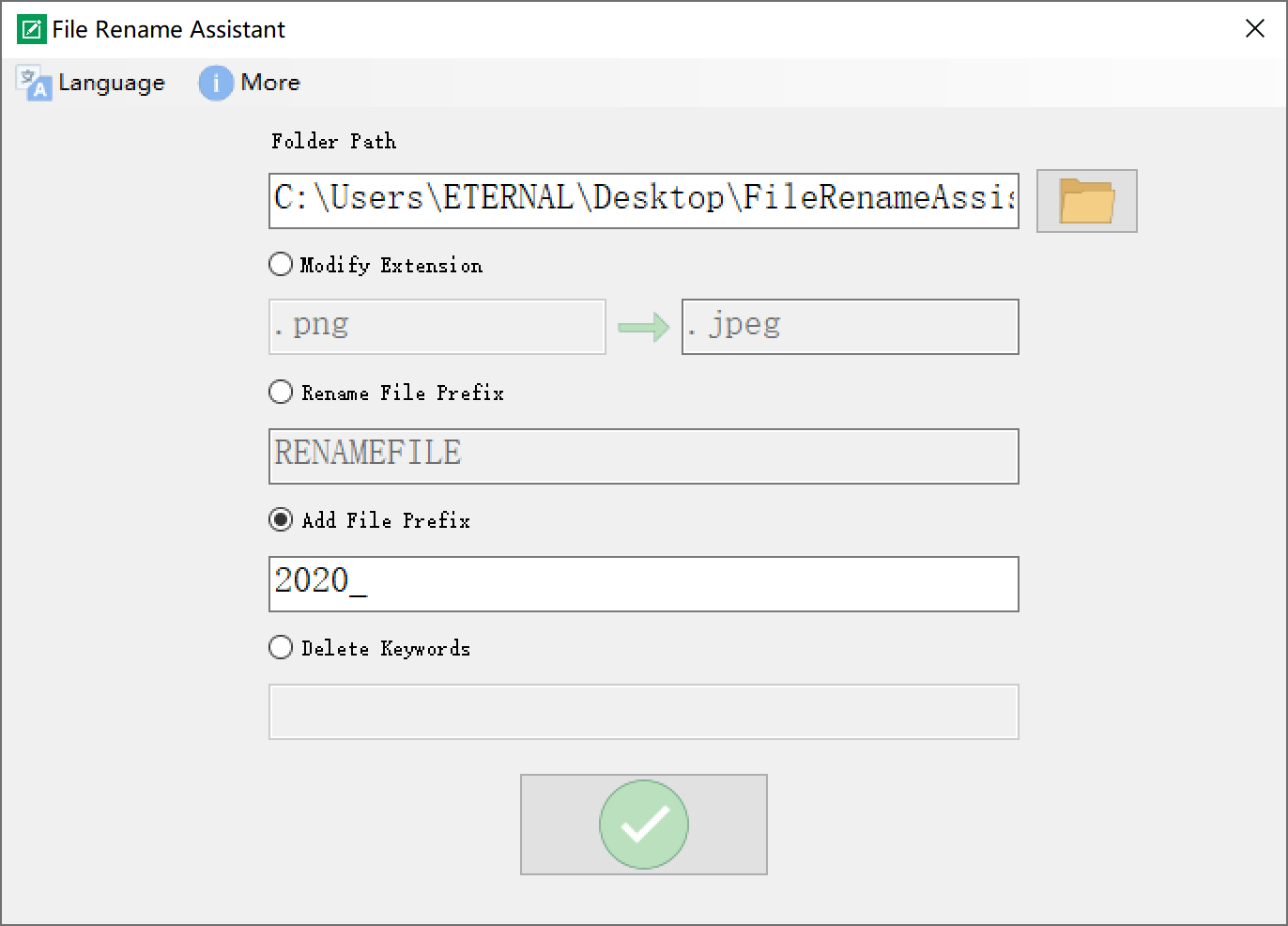Viewport: 1288px width, 926px height.
Task: Browse for a folder with the folder icon
Action: (x=1086, y=201)
